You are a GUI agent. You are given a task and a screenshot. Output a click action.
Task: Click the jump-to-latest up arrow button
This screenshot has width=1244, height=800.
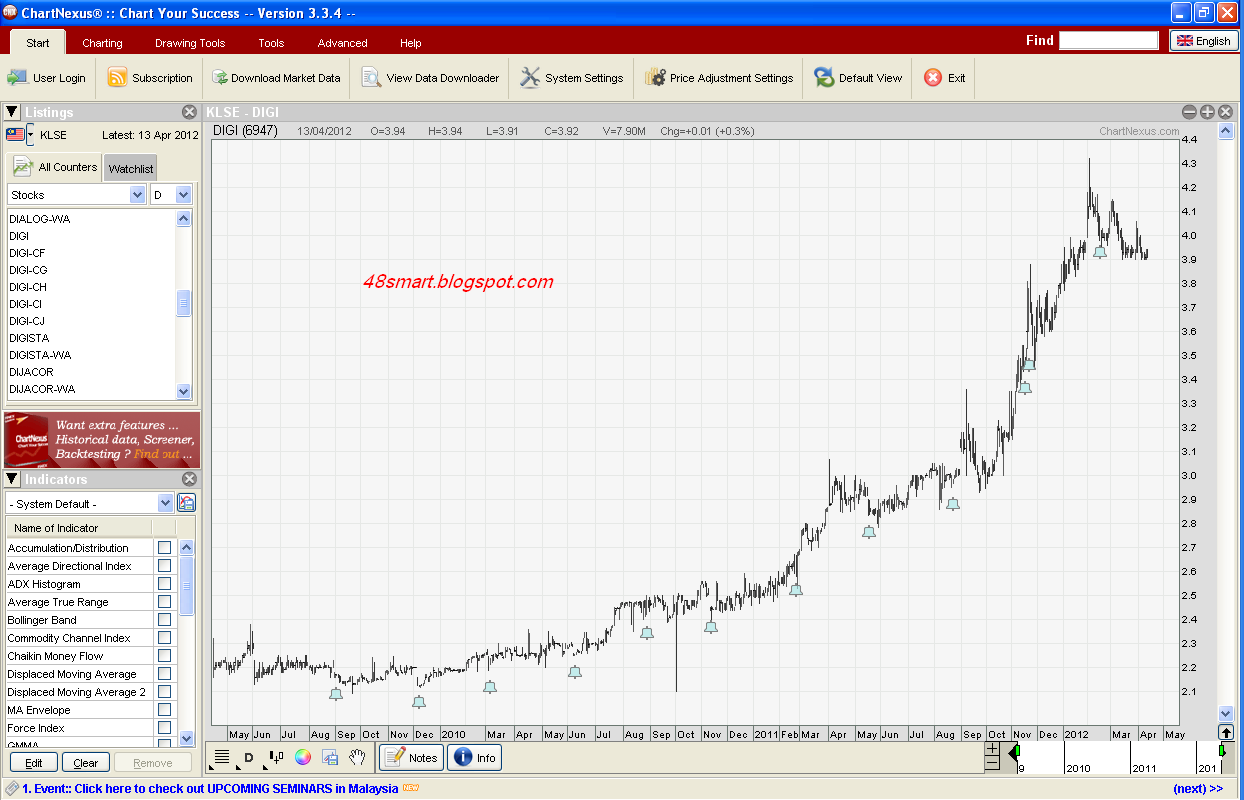coord(1226,732)
